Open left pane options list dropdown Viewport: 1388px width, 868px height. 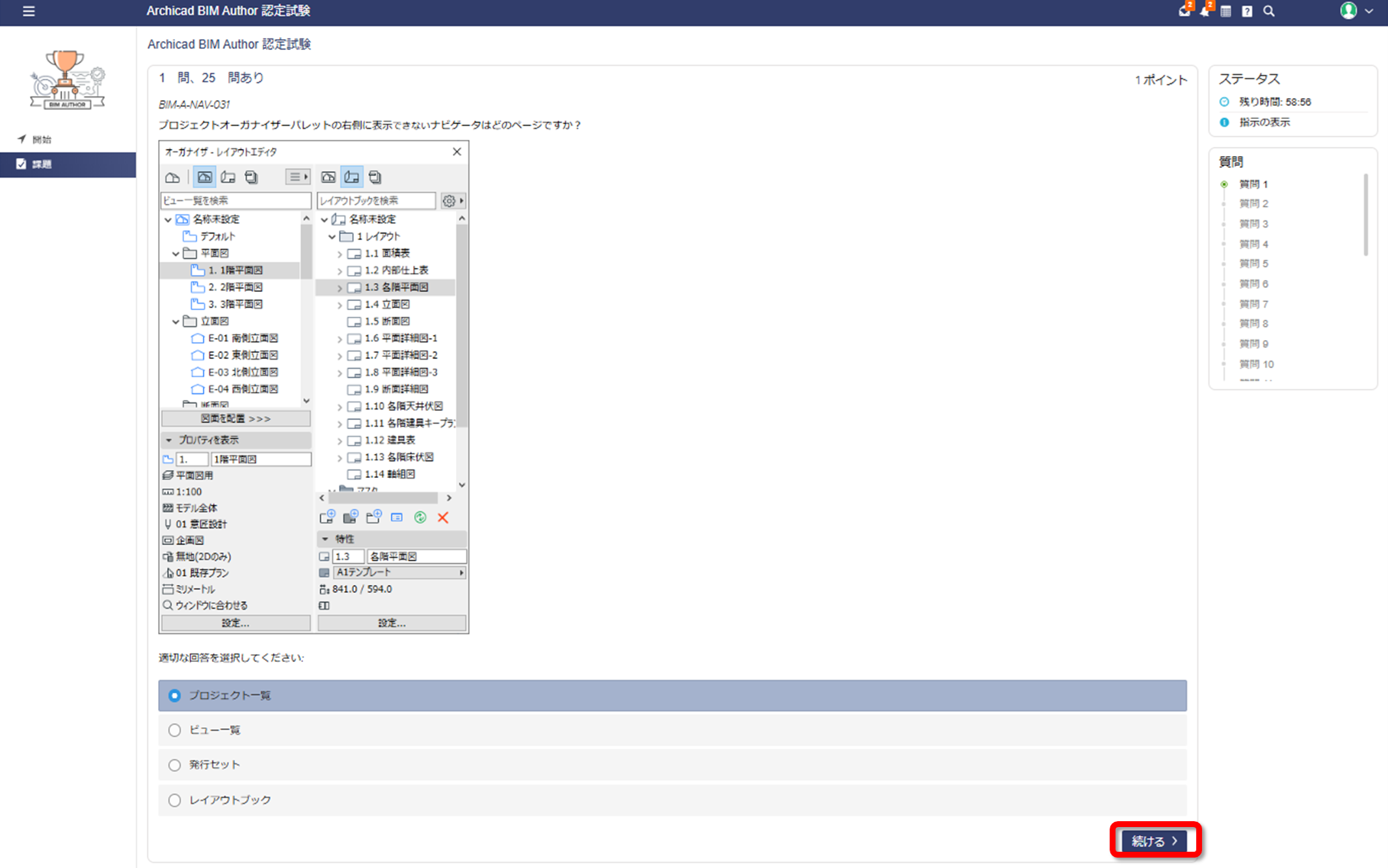pyautogui.click(x=298, y=177)
